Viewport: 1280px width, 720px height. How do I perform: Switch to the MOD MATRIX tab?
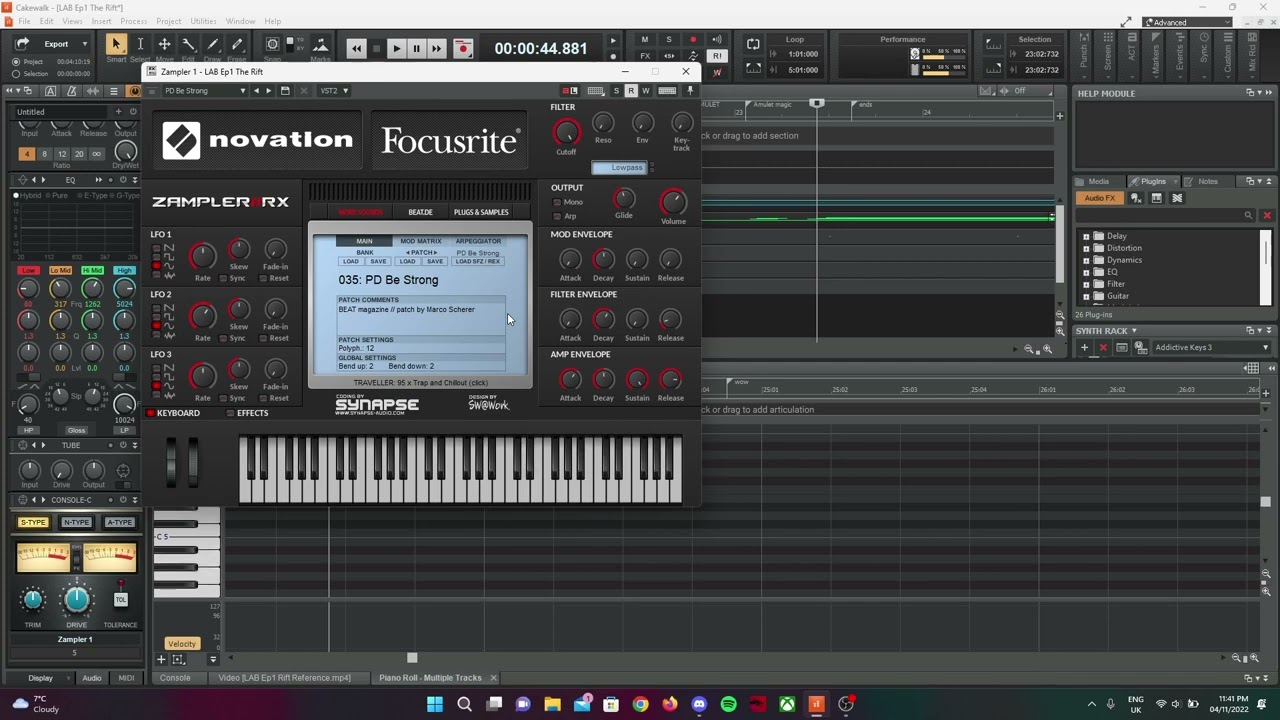[421, 241]
